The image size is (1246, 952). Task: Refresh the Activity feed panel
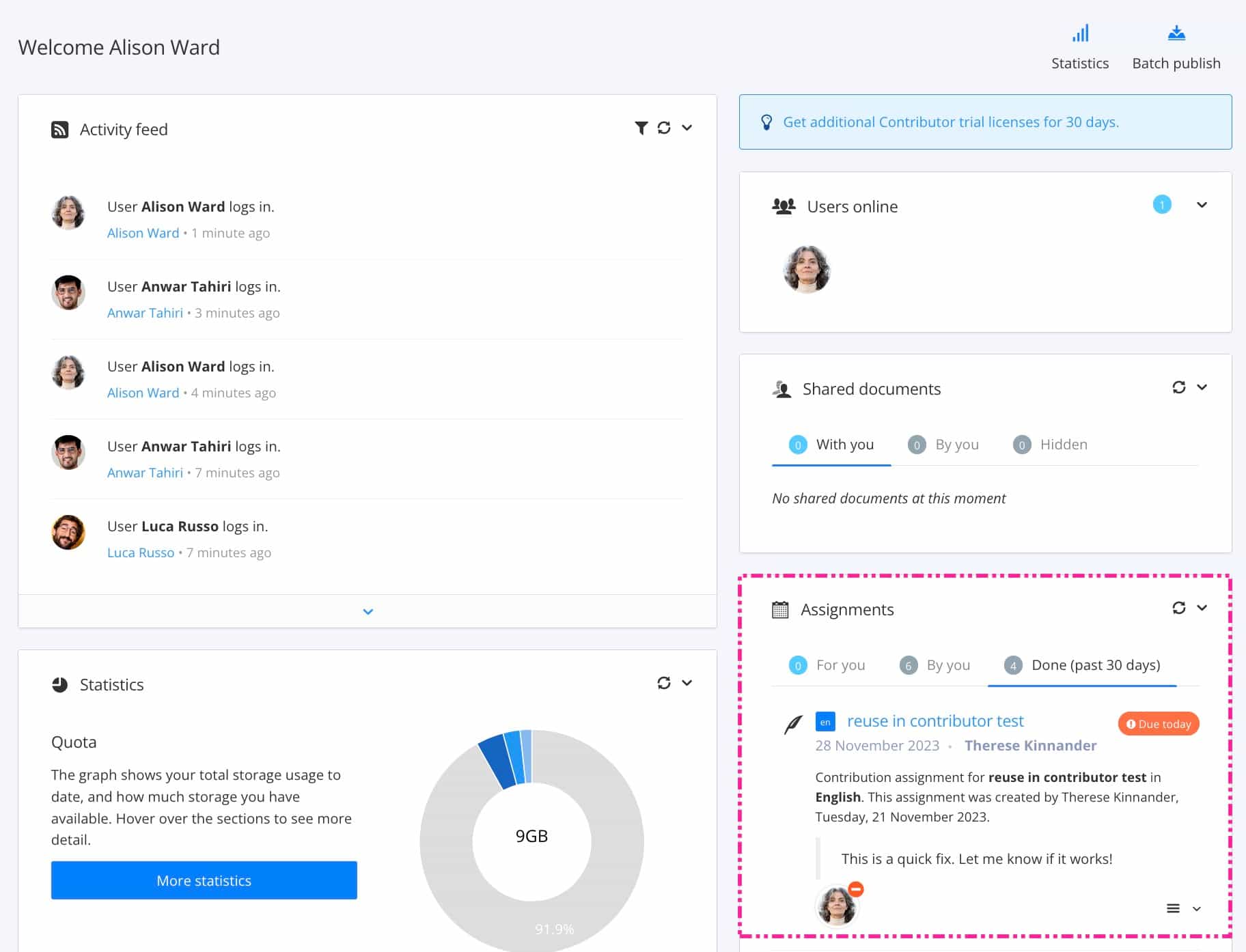click(x=664, y=128)
